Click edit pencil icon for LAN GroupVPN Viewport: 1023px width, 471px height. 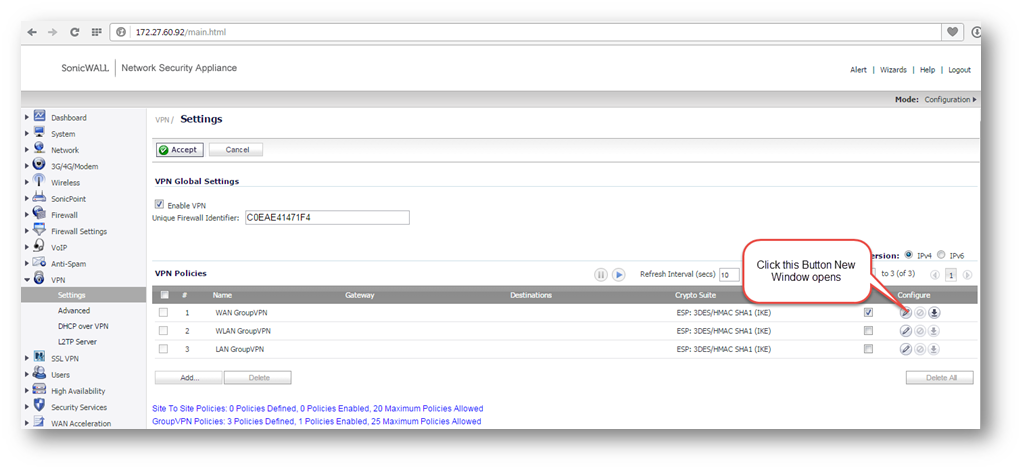(x=905, y=349)
